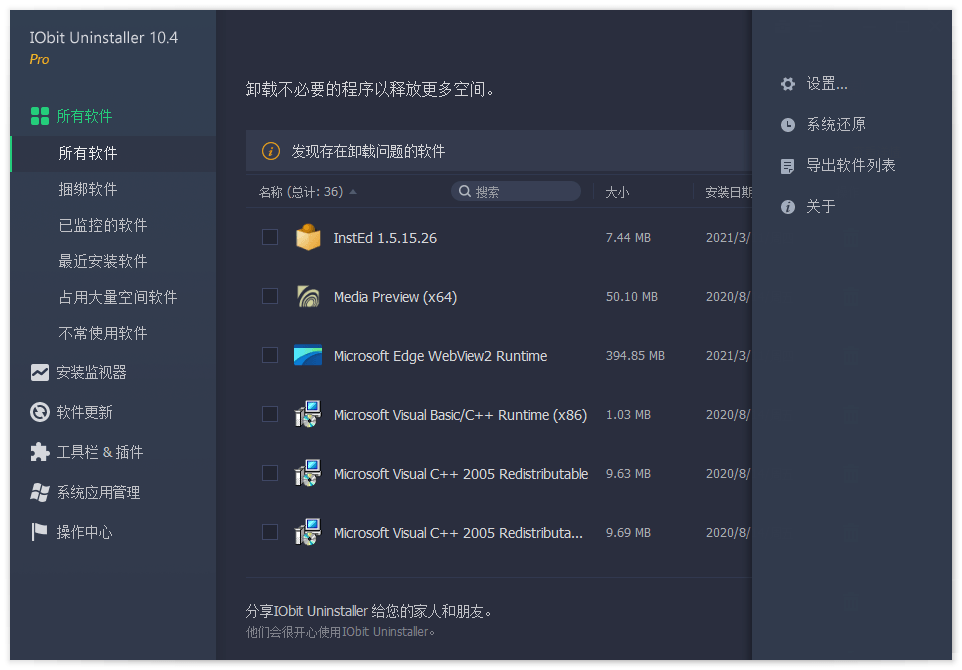
Task: Click the 搜索 input field
Action: [516, 191]
